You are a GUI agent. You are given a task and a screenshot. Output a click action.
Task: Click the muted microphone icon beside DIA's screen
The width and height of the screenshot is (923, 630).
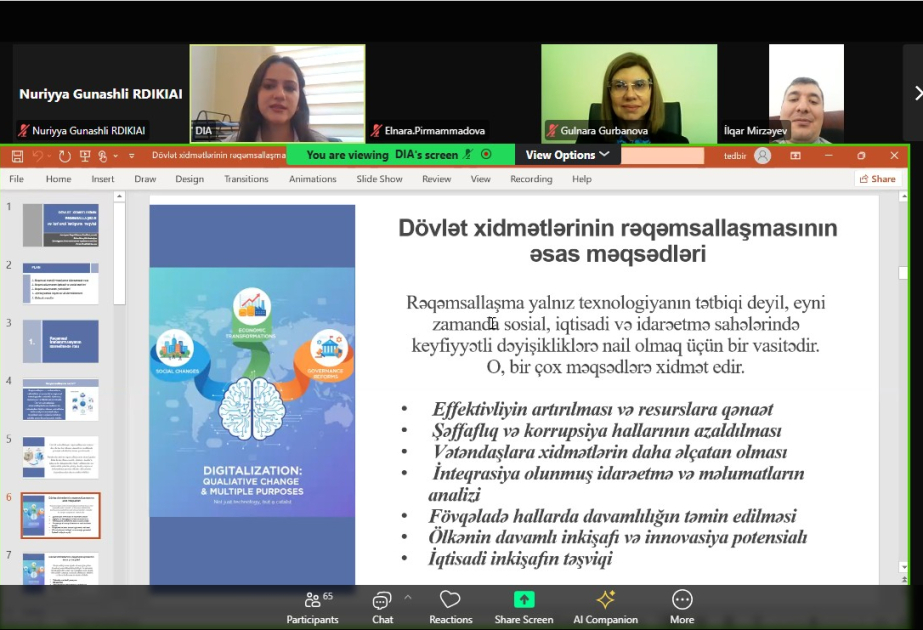point(468,154)
